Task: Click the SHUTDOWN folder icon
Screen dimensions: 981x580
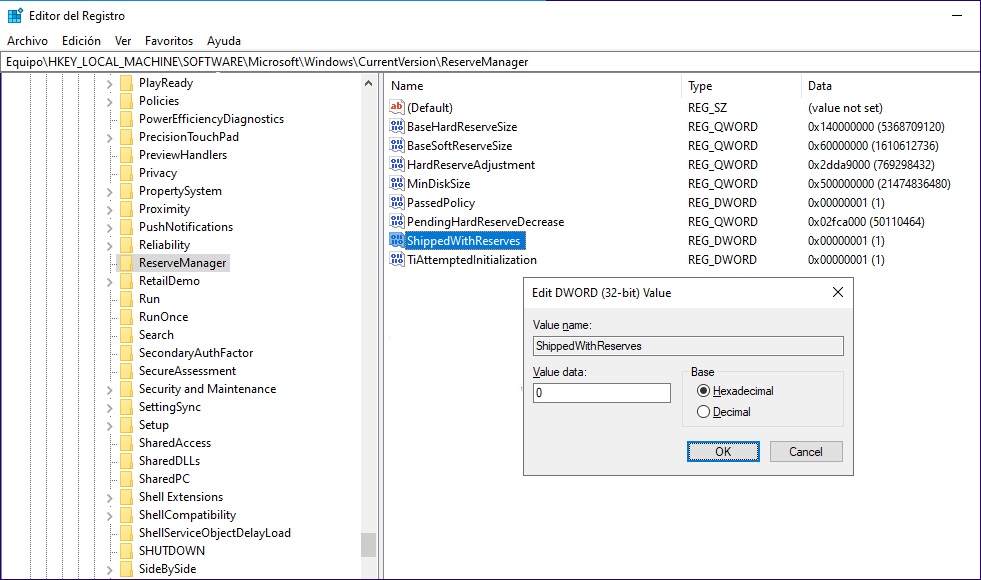Action: 126,551
